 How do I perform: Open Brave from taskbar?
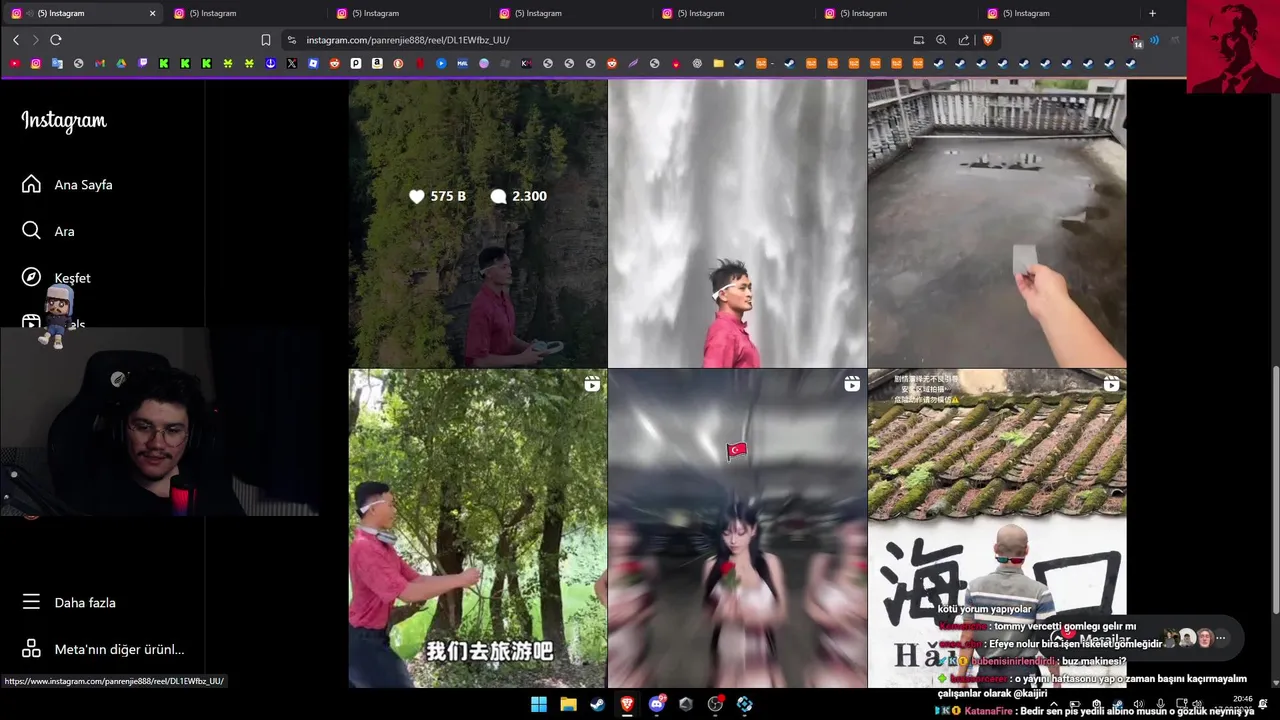click(x=627, y=704)
